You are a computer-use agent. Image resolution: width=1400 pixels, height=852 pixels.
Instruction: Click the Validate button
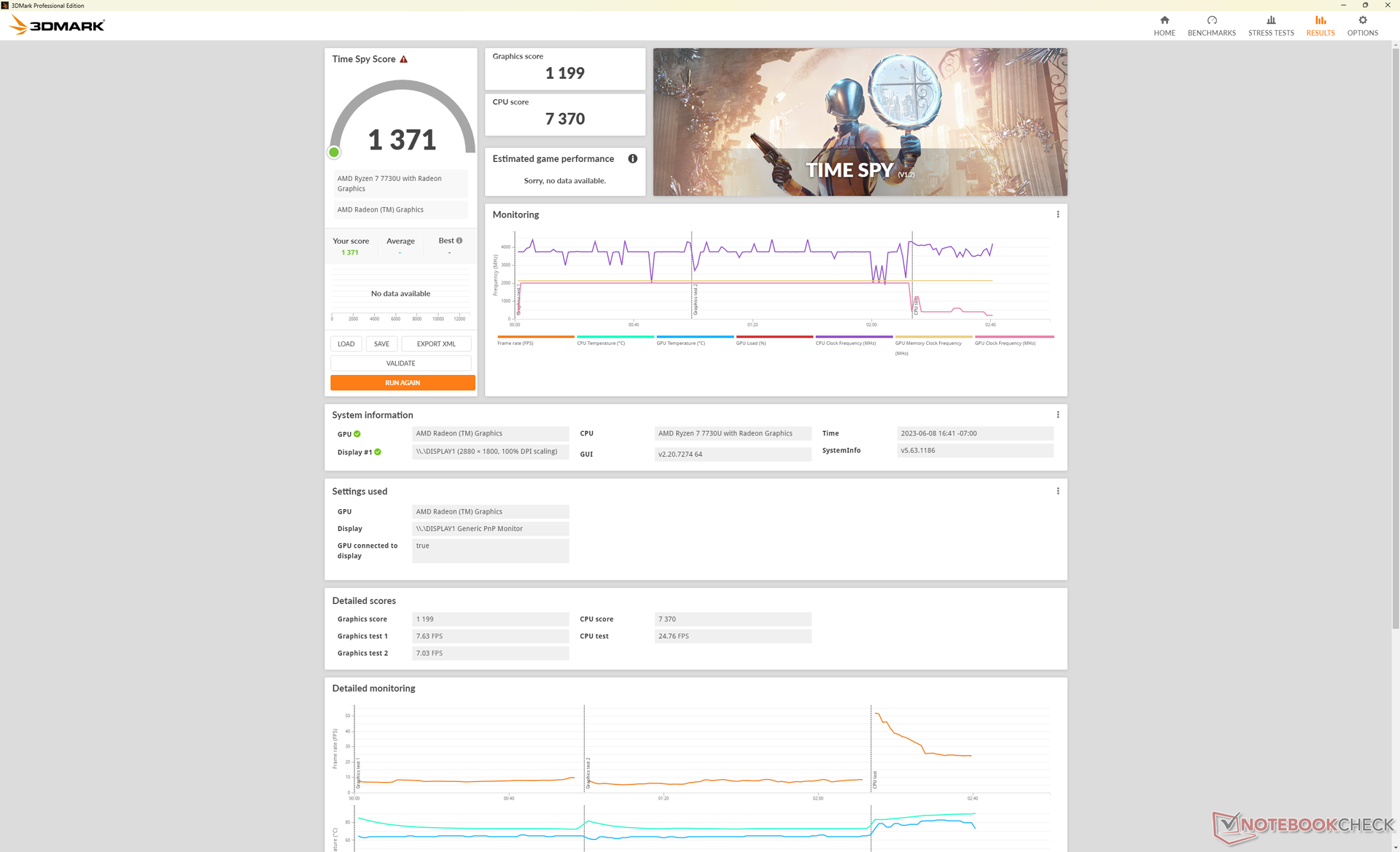click(x=400, y=363)
